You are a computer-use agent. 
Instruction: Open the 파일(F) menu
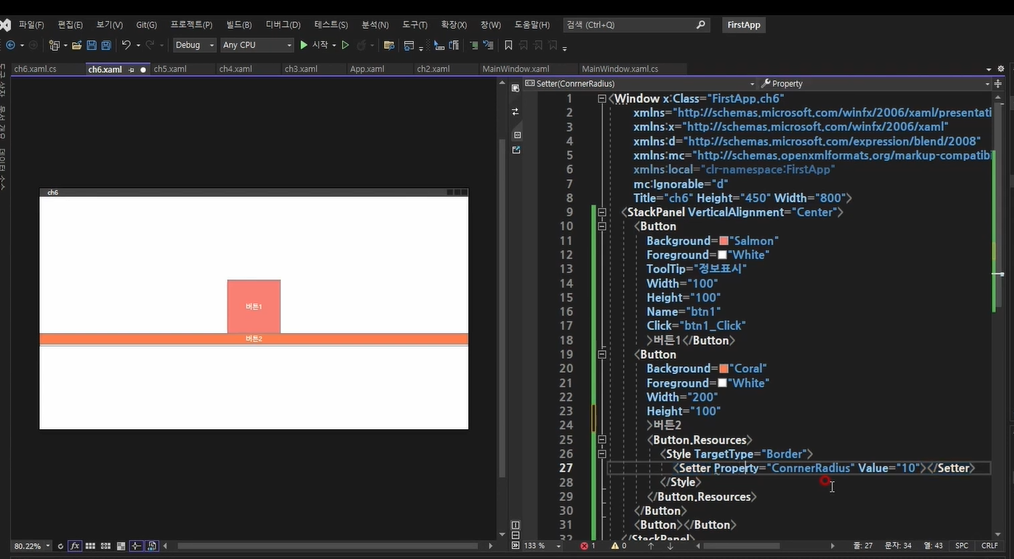click(31, 25)
